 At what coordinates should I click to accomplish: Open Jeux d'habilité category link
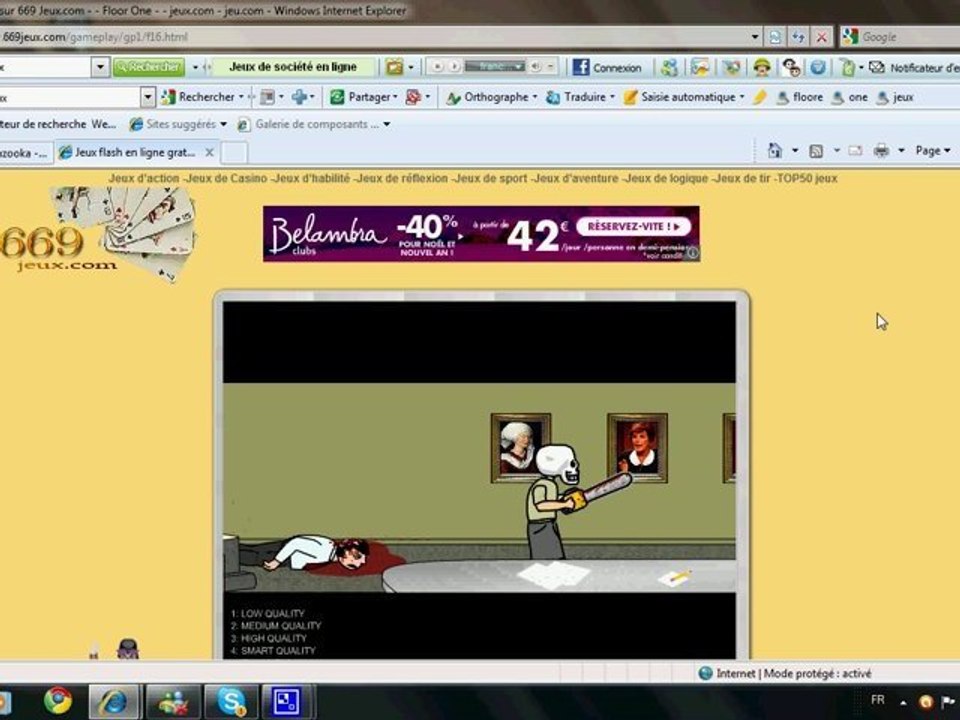(311, 178)
